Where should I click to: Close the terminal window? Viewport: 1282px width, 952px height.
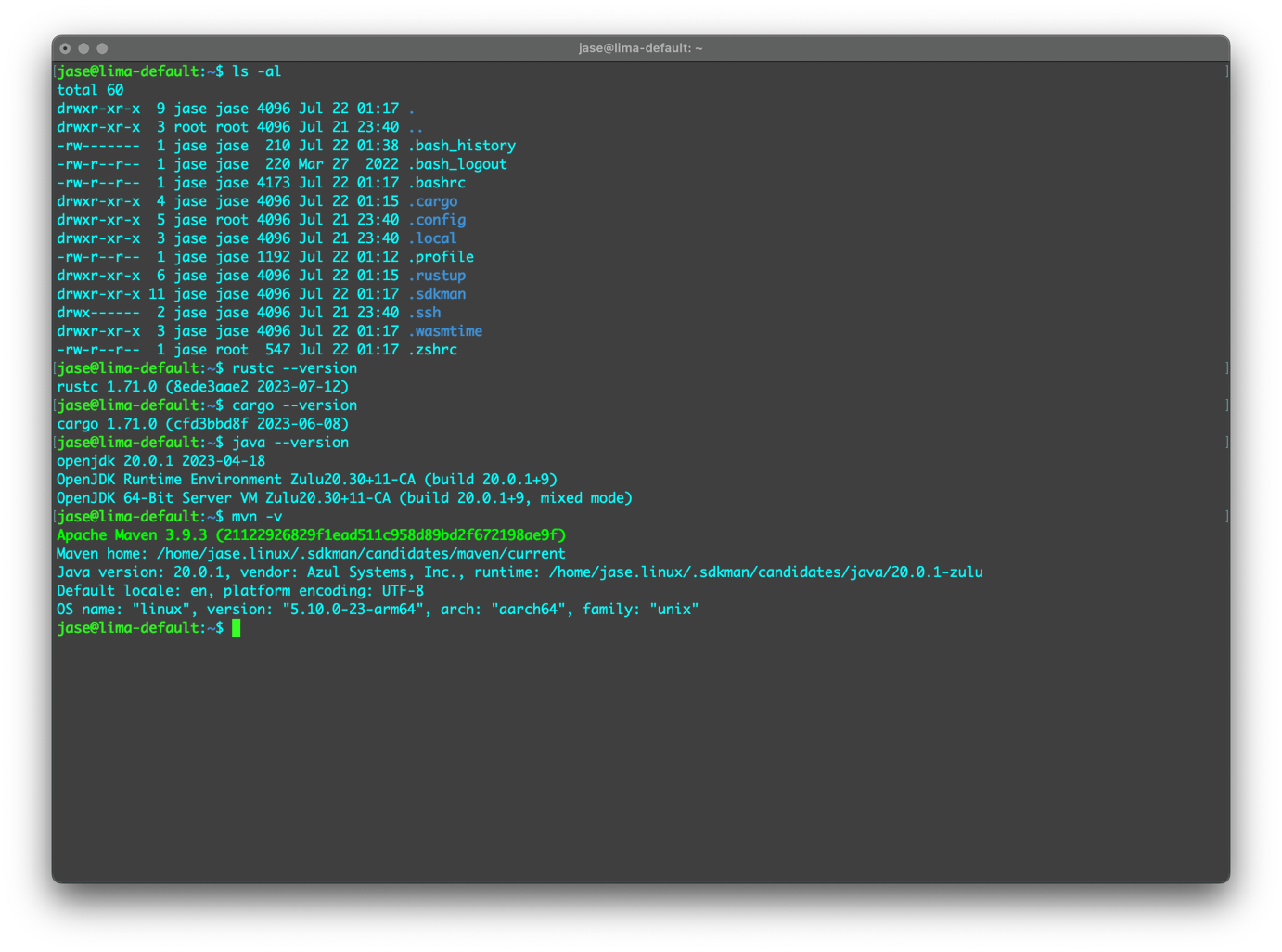pos(65,48)
